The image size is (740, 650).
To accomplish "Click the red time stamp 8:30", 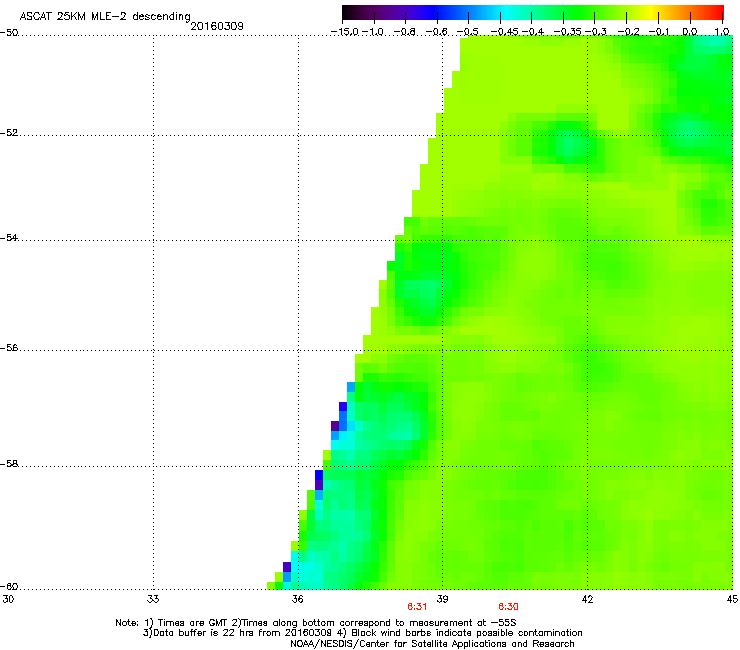I will click(508, 607).
